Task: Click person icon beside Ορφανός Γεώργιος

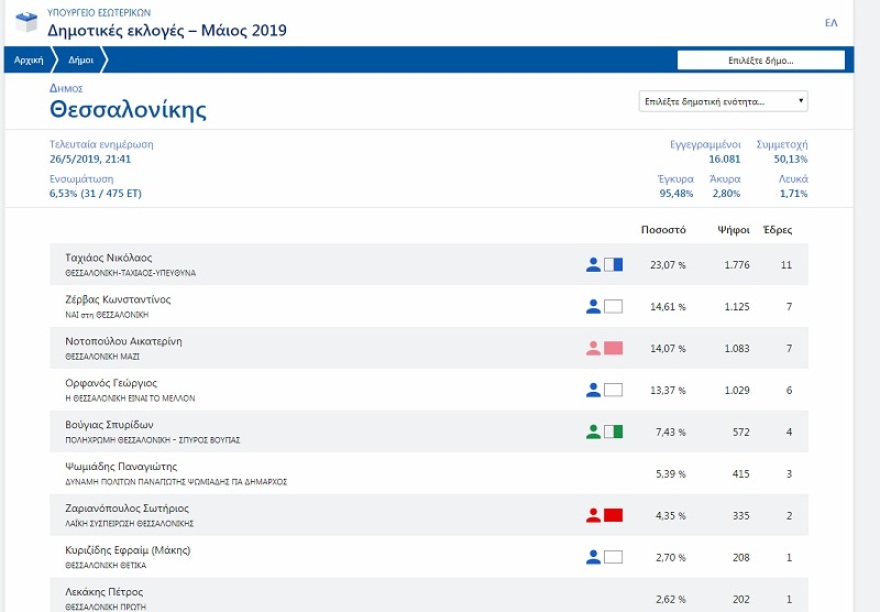Action: tap(593, 390)
